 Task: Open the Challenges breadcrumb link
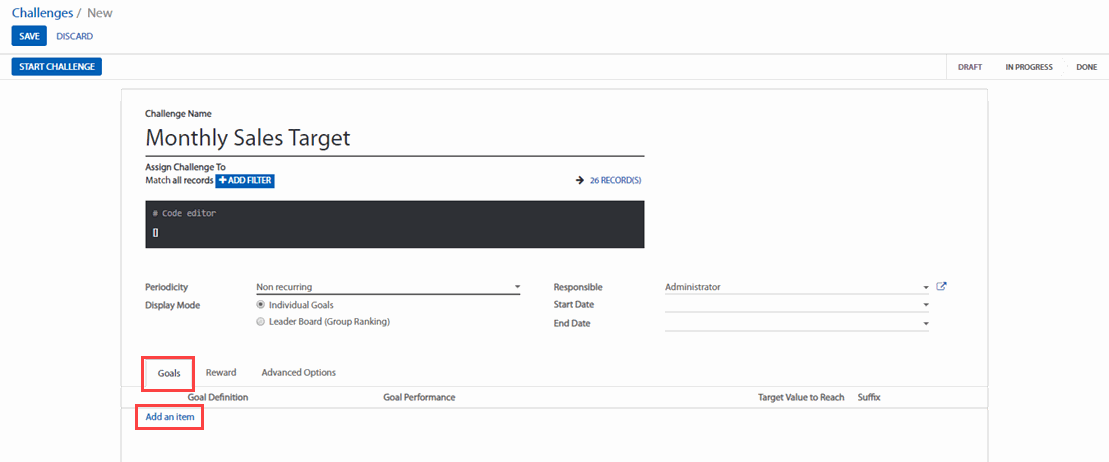pos(42,13)
